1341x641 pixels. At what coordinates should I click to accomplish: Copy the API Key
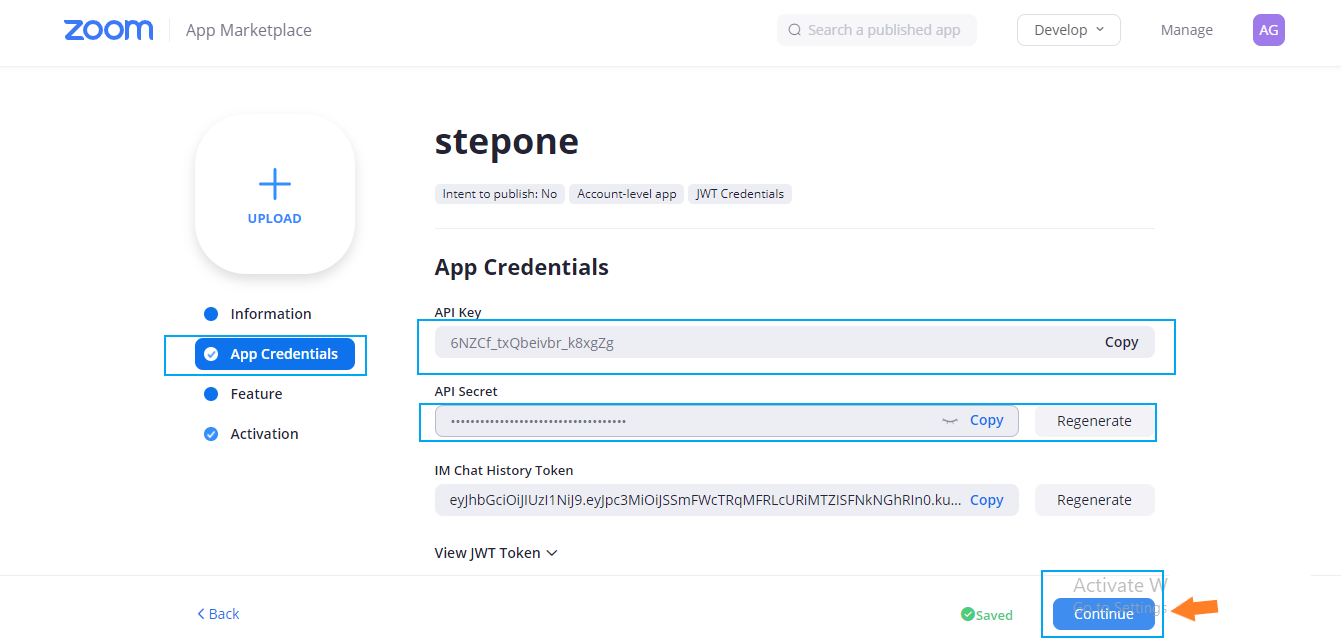[x=1122, y=342]
